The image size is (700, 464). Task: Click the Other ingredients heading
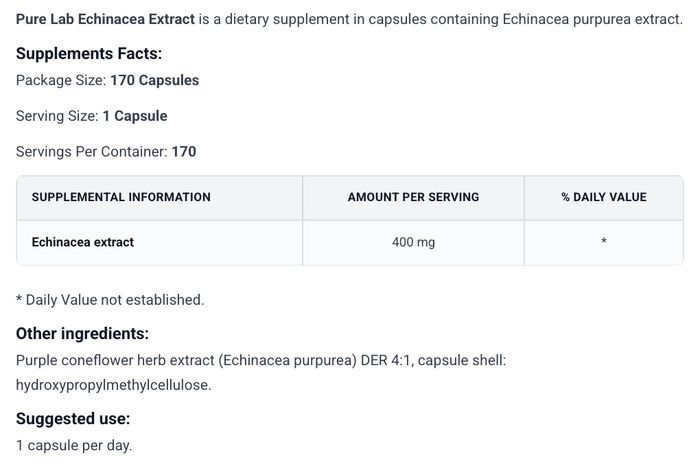[82, 334]
